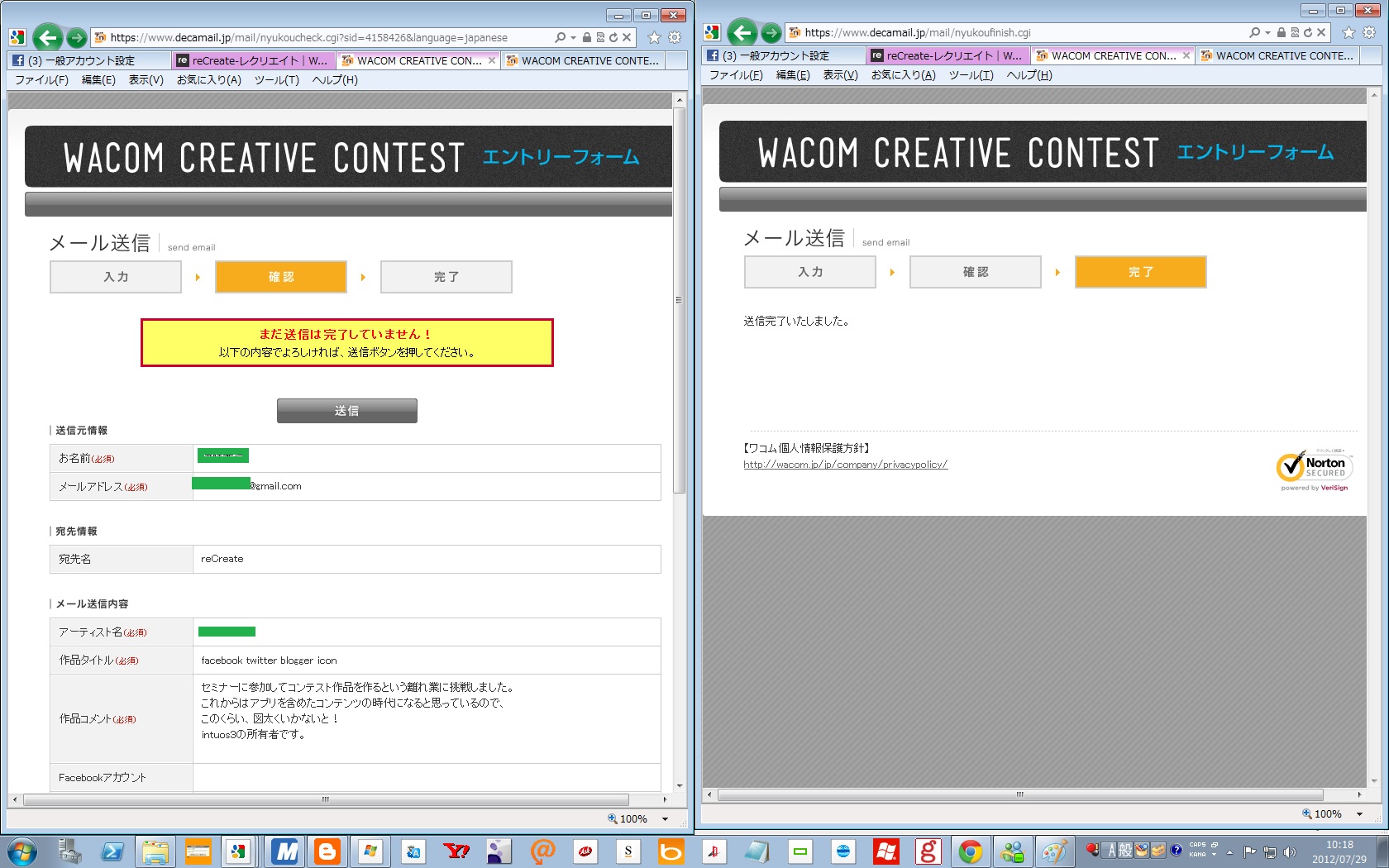Toggle KANA lock in the language bar
Viewport: 1389px width, 868px height.
tap(1197, 855)
